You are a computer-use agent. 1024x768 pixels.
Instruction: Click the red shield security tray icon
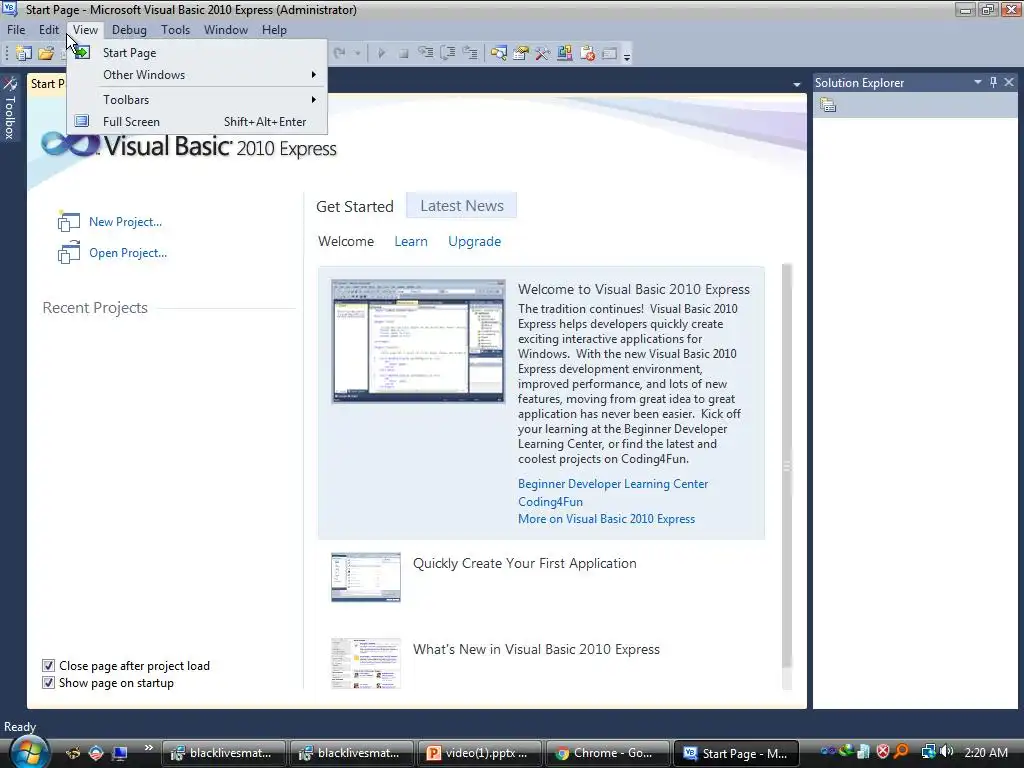point(883,752)
